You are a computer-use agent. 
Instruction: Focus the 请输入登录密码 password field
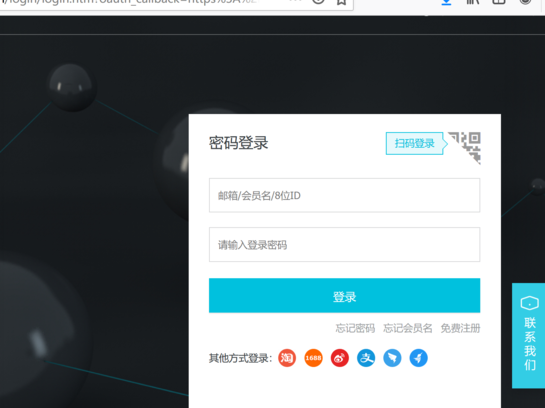[x=344, y=245]
